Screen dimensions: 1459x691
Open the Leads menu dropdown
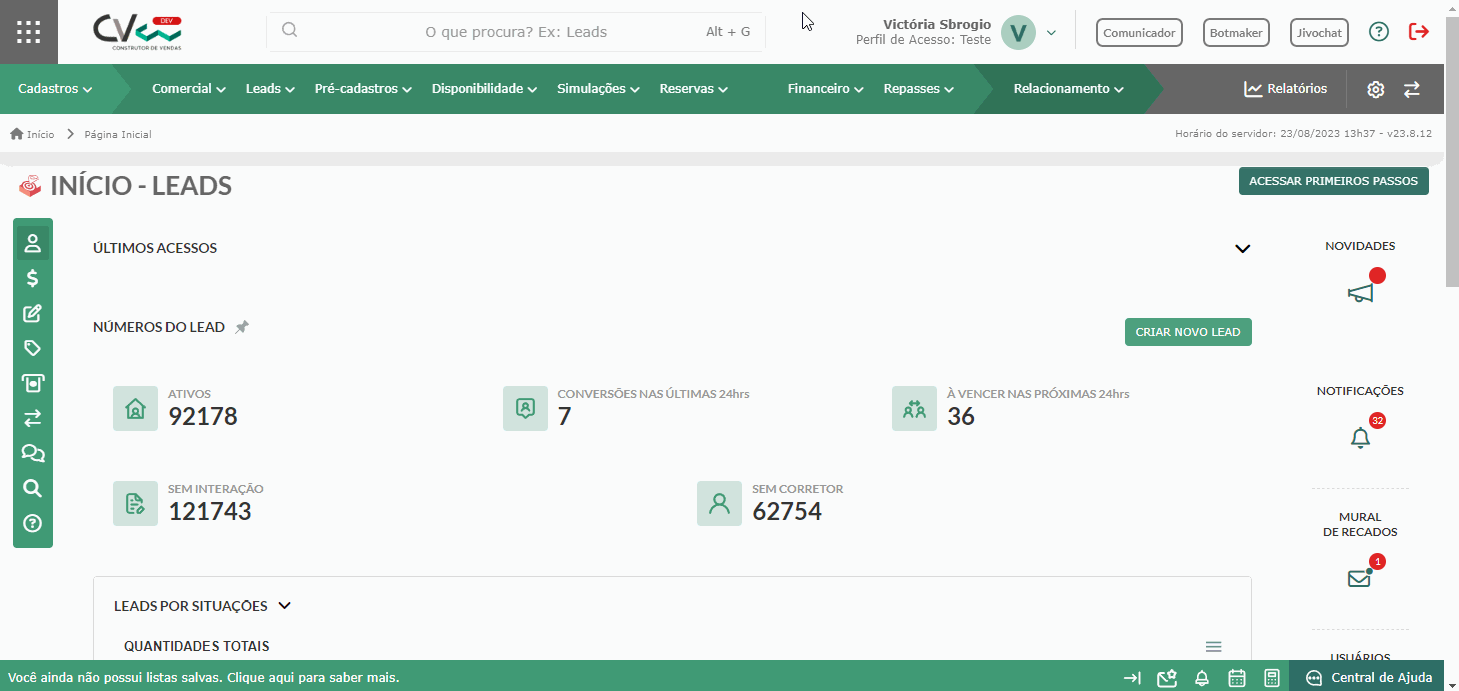coord(270,89)
